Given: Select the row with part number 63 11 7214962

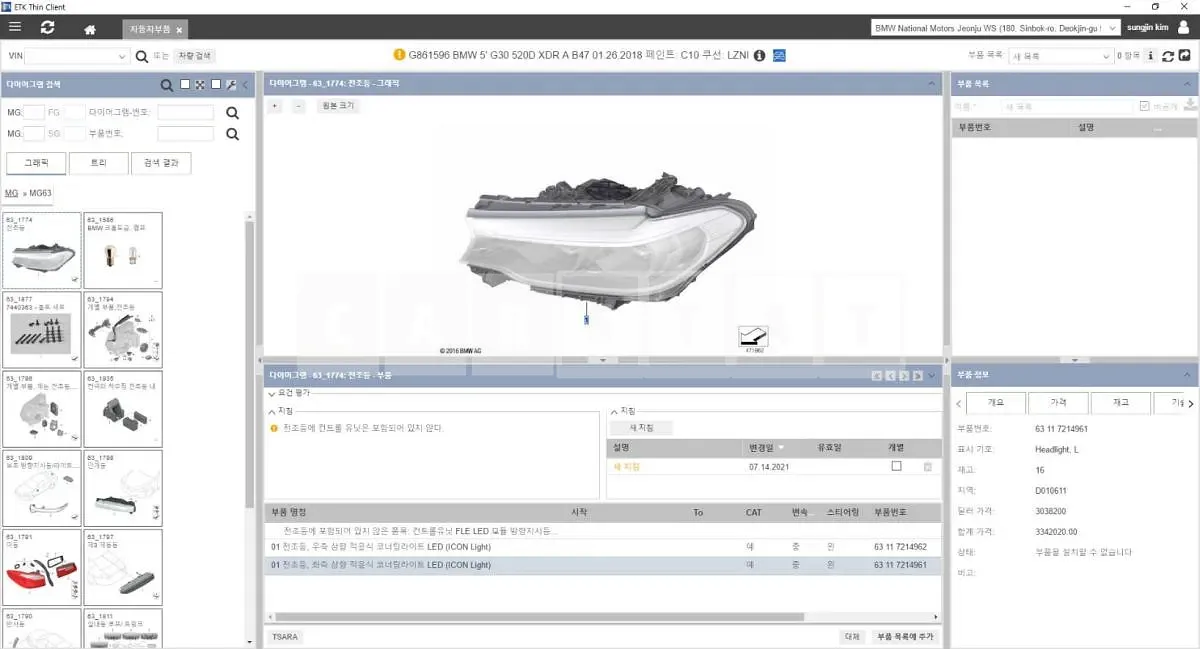Looking at the screenshot, I should click(x=602, y=547).
